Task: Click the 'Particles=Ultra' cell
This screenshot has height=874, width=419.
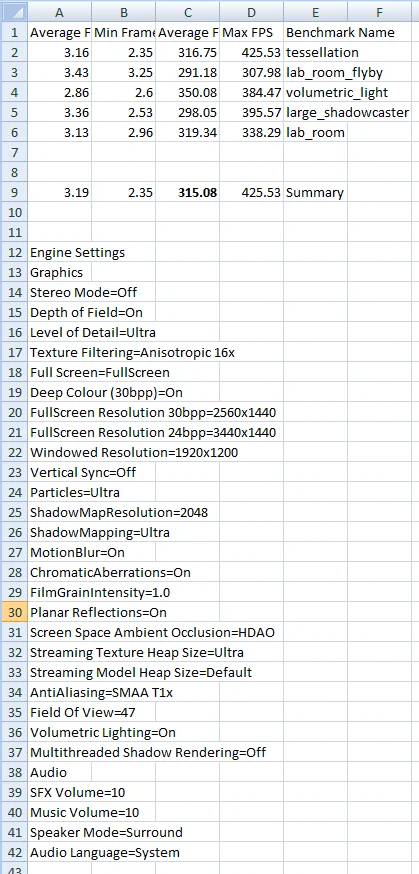Action: tap(75, 493)
